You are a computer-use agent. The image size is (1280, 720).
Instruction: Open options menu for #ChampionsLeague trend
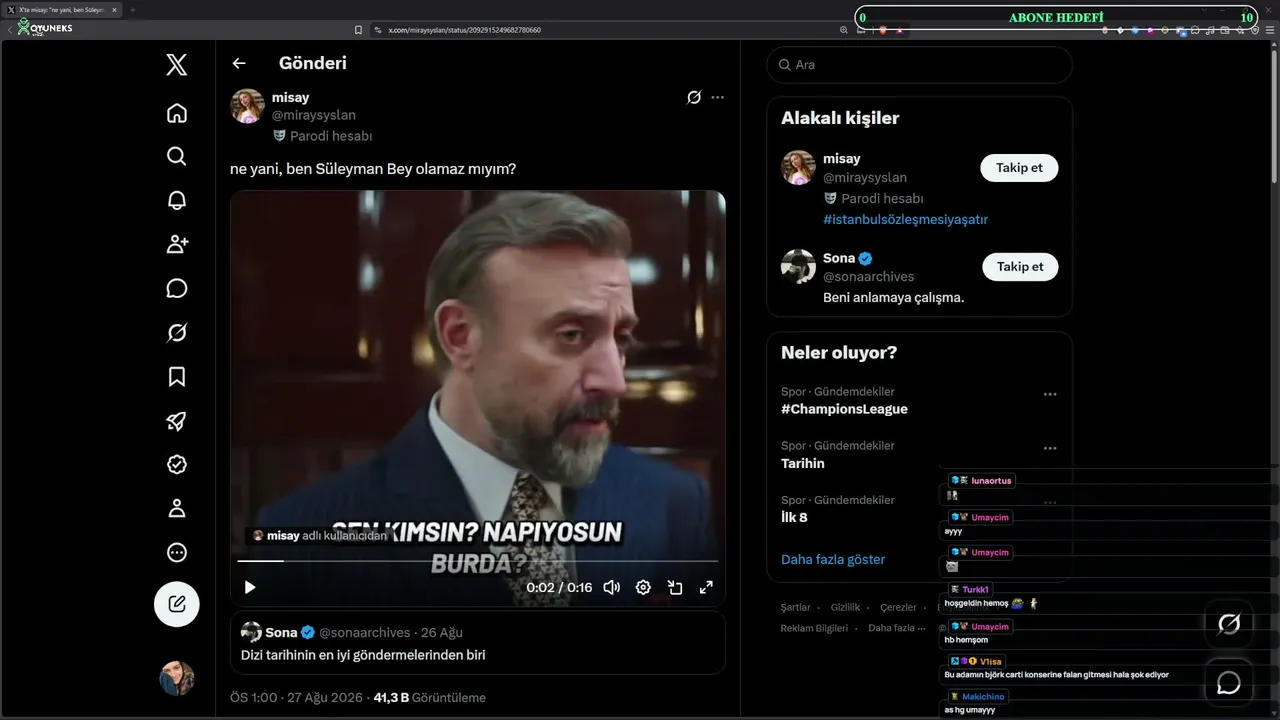[1050, 394]
